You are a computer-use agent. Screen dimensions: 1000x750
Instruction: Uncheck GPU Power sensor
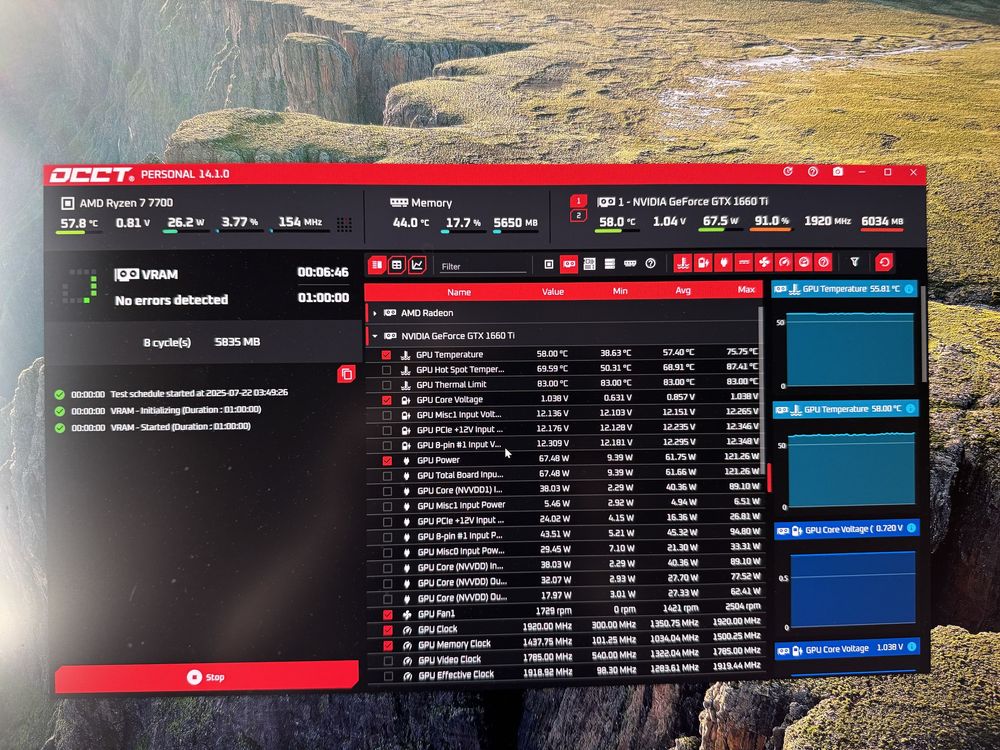pyautogui.click(x=387, y=460)
